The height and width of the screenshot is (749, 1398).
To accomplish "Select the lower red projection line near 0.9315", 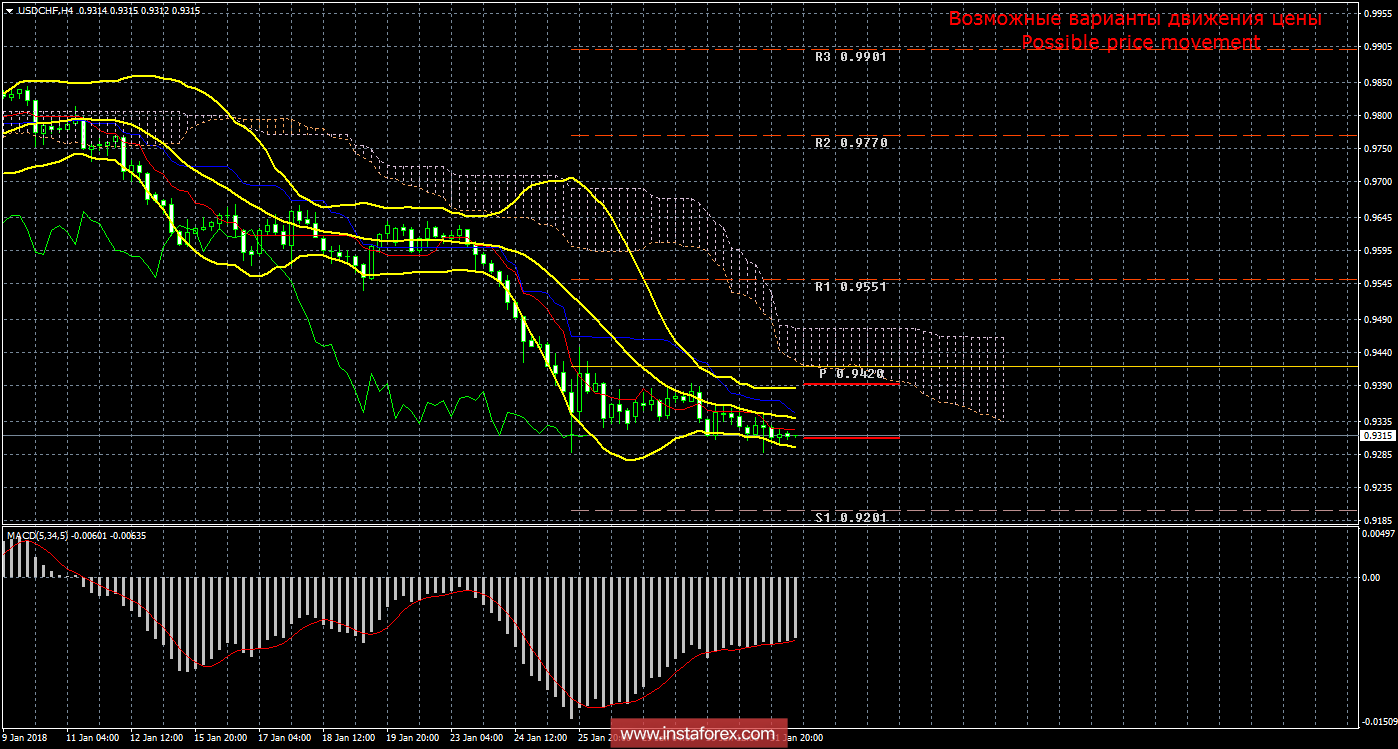I will (x=851, y=438).
